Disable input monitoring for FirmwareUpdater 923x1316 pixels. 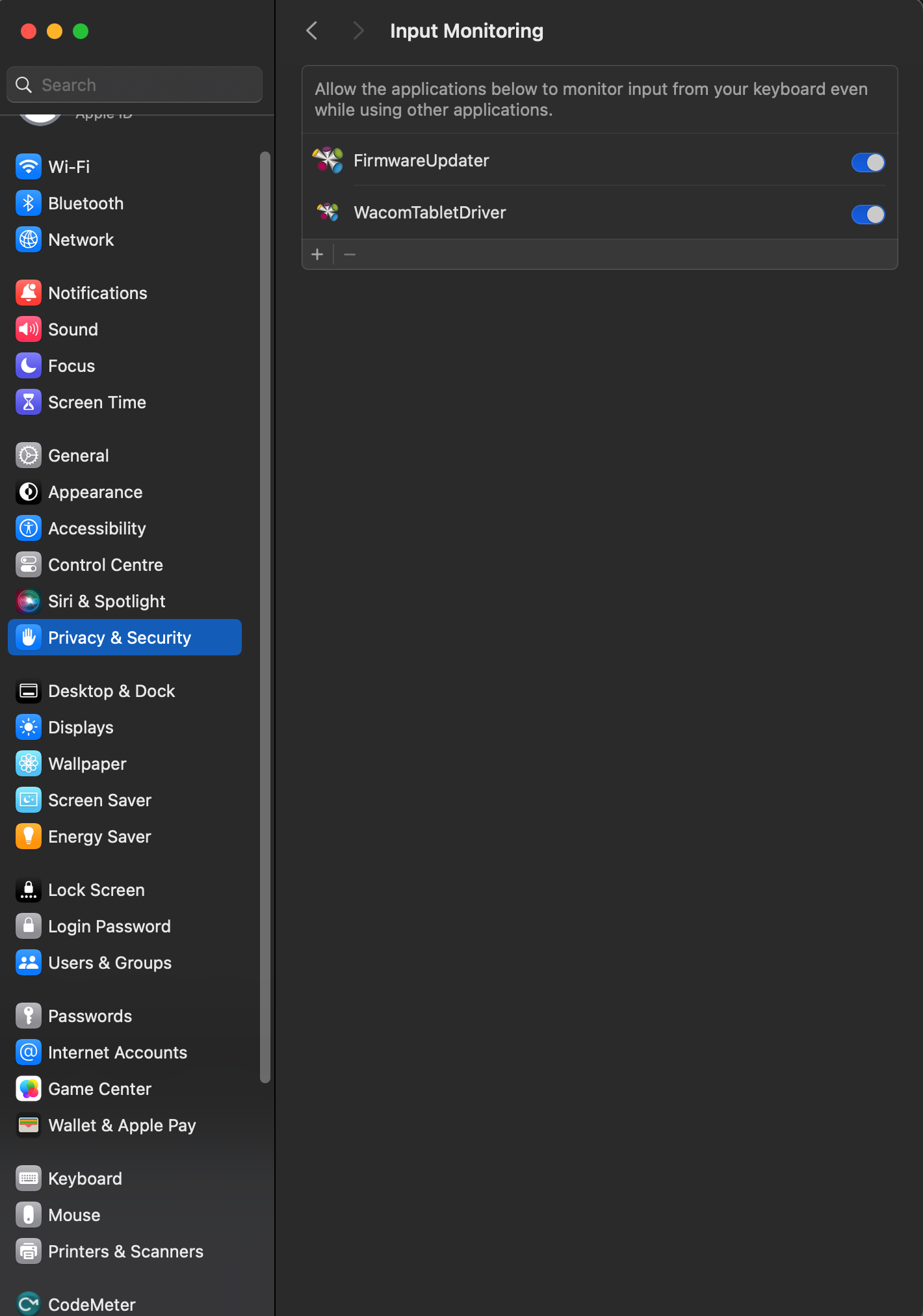click(x=868, y=162)
